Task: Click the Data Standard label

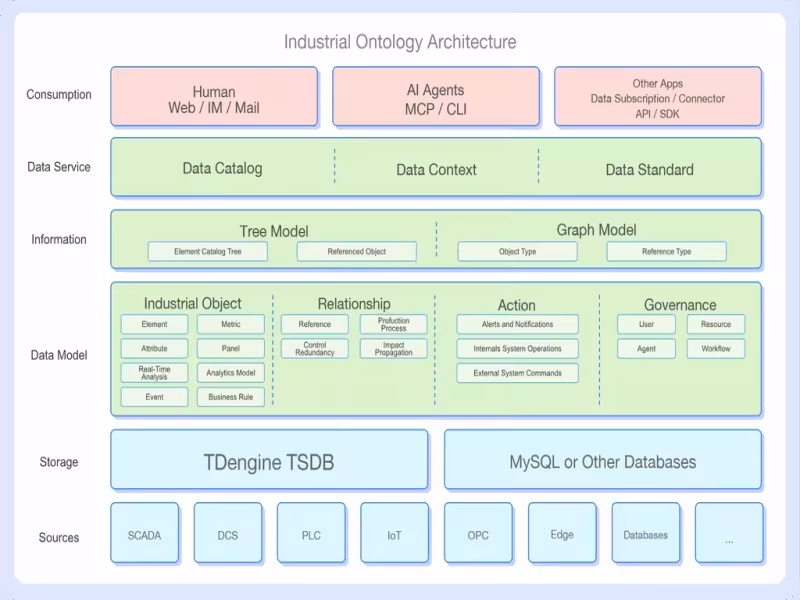Action: pyautogui.click(x=649, y=169)
